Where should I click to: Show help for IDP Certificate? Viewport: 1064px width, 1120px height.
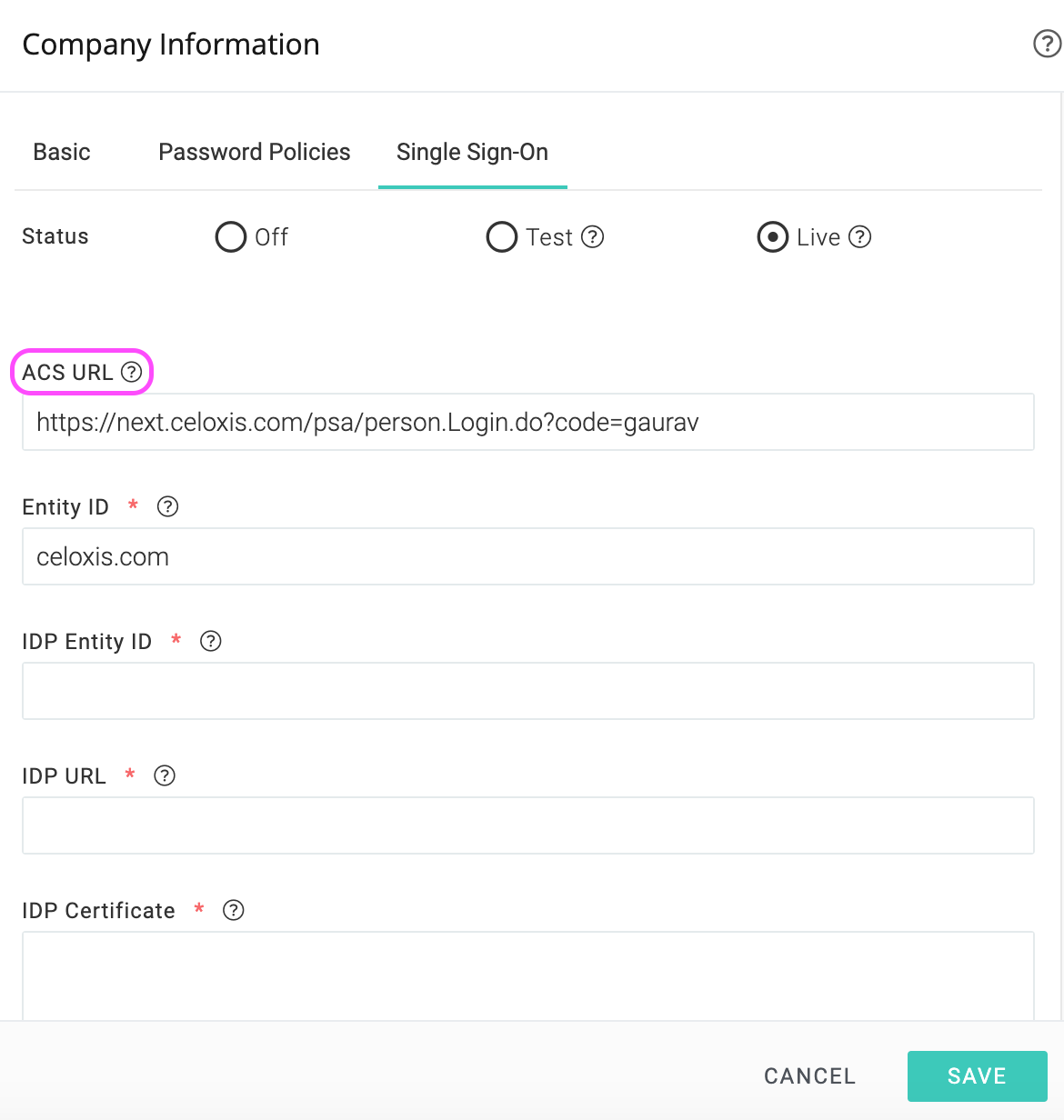click(x=234, y=910)
